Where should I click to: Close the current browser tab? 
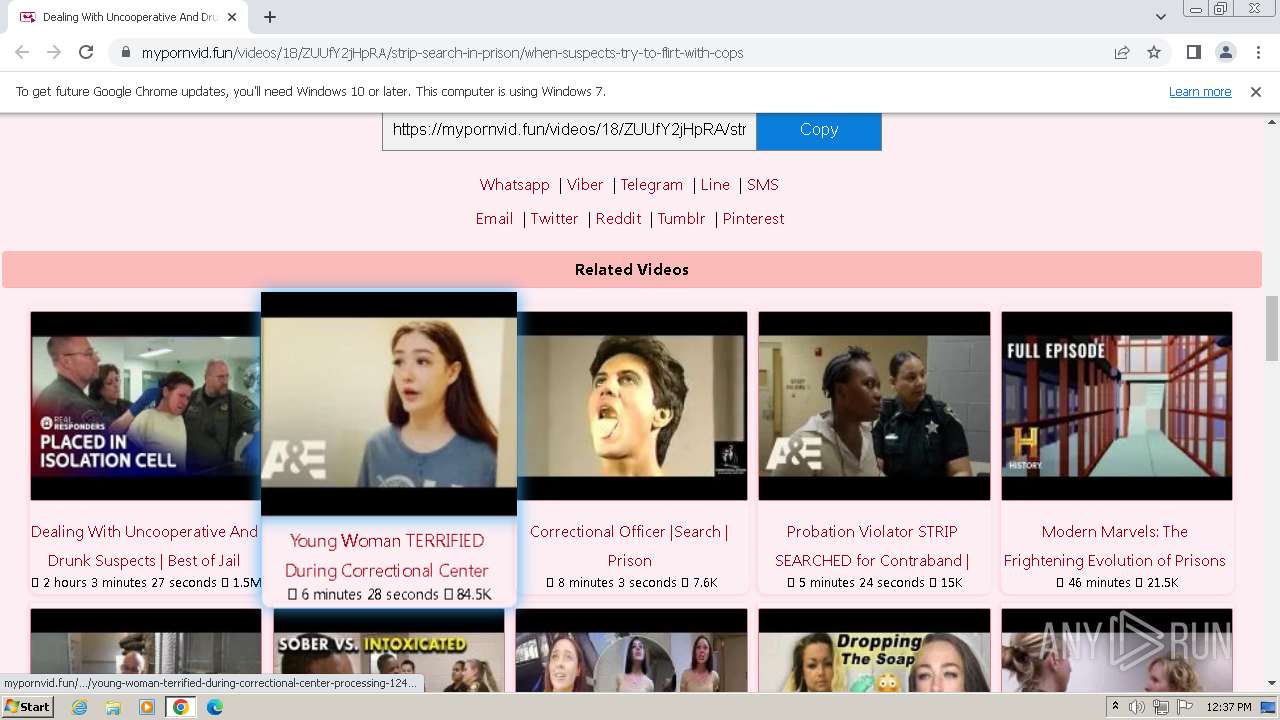[232, 17]
